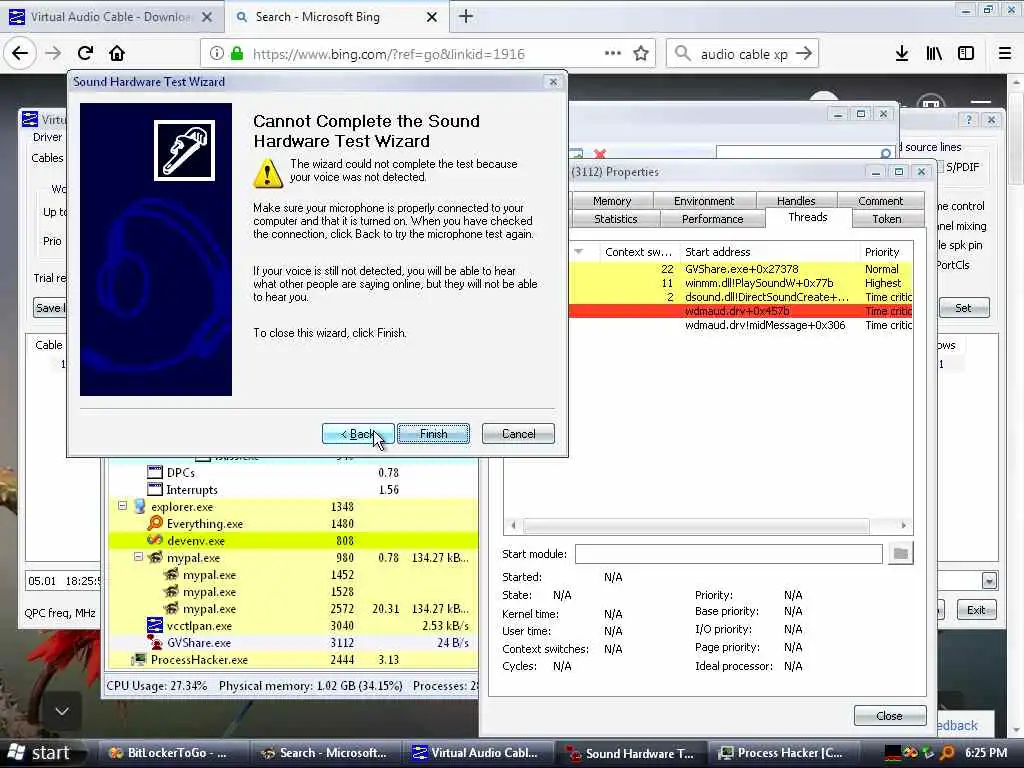Open the VAC panel dropdown arrow

(x=989, y=580)
